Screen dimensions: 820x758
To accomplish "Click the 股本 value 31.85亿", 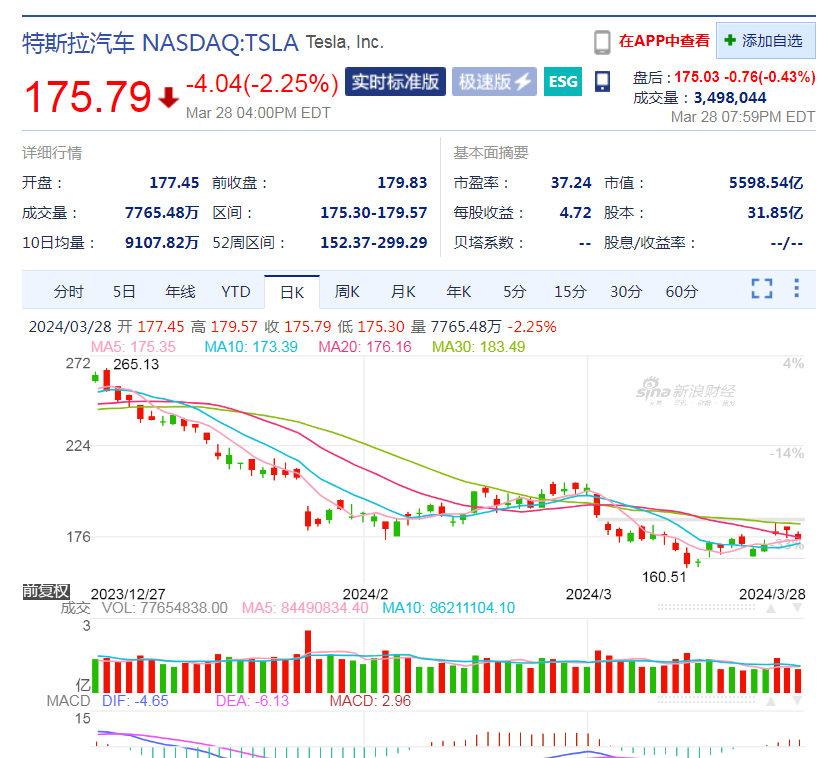I will pos(775,213).
